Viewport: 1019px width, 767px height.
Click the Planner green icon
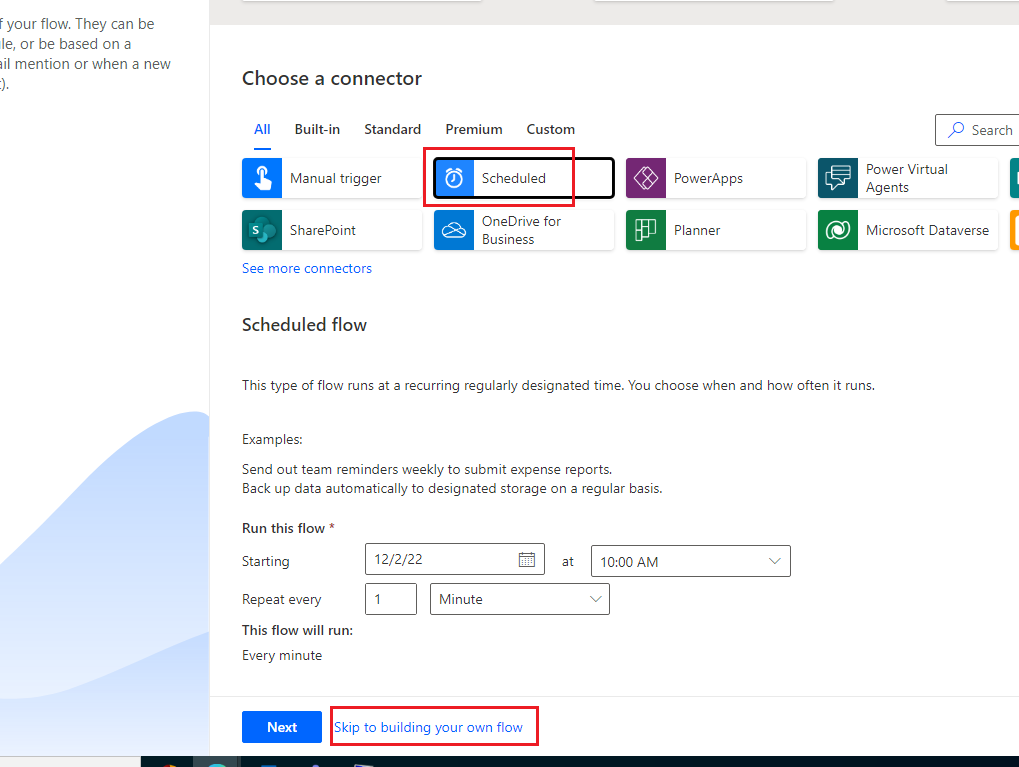(646, 230)
